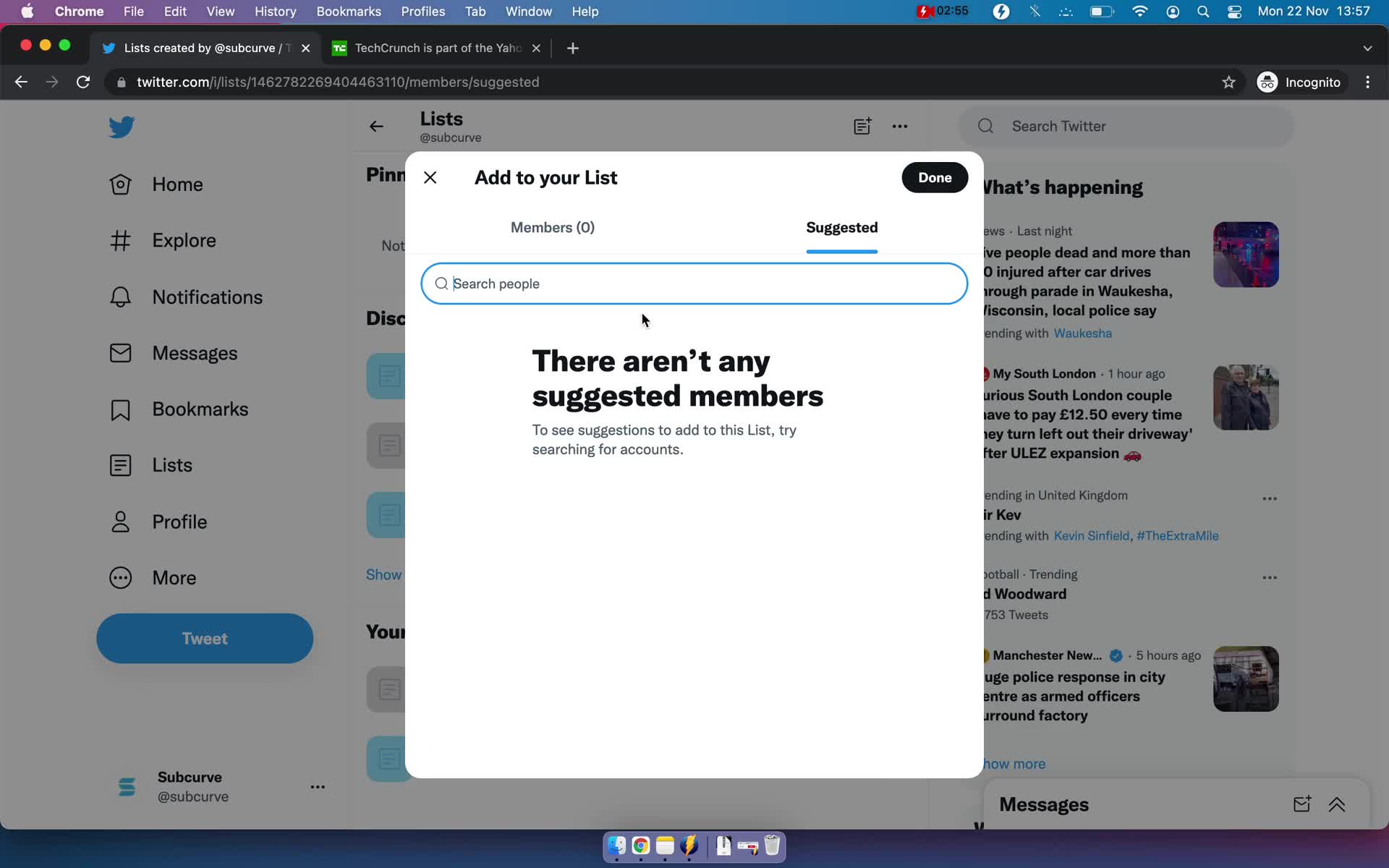Click the Lists icon in sidebar

click(x=119, y=464)
